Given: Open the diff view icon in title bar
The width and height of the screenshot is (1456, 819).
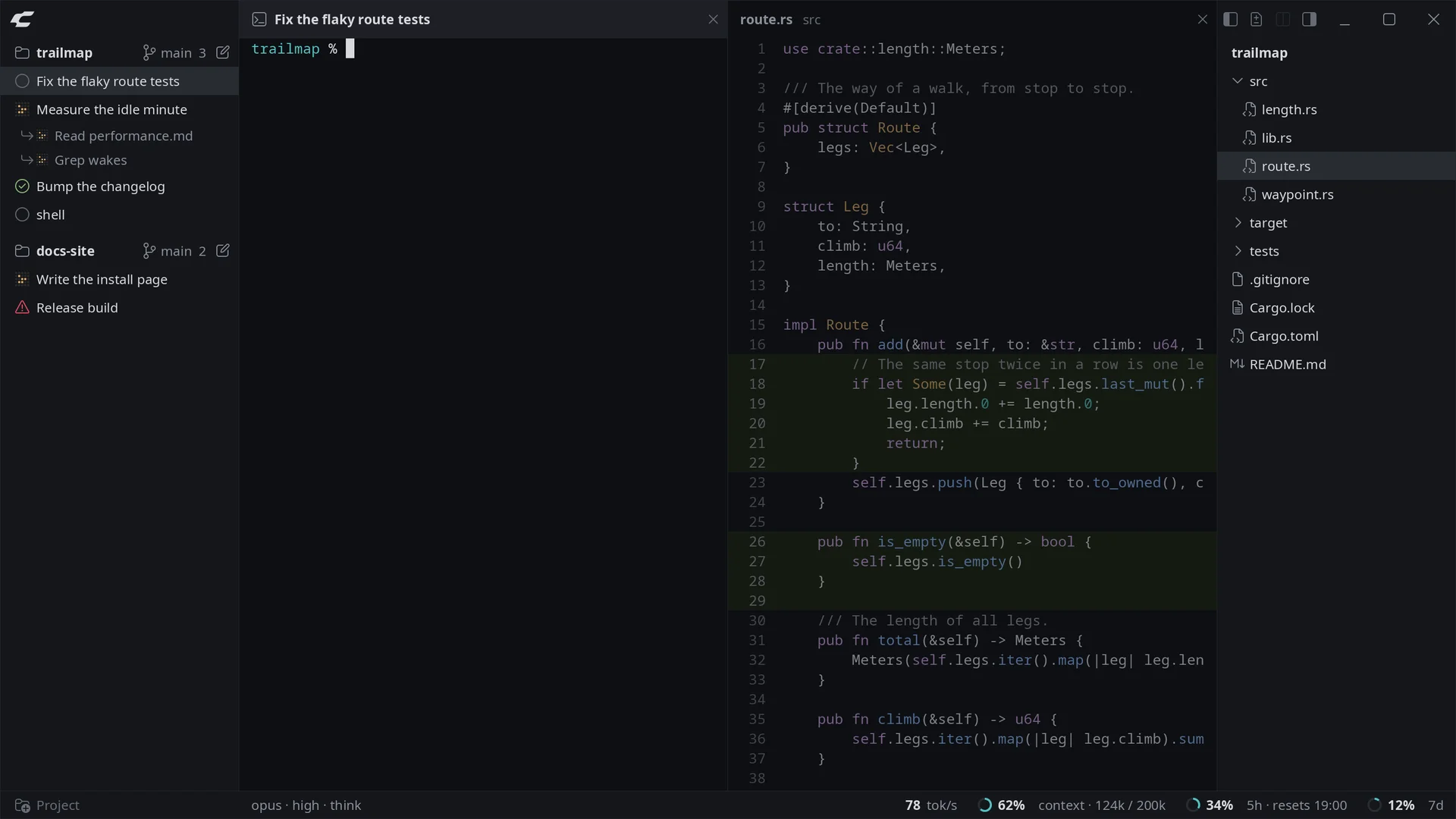Looking at the screenshot, I should point(1257,20).
